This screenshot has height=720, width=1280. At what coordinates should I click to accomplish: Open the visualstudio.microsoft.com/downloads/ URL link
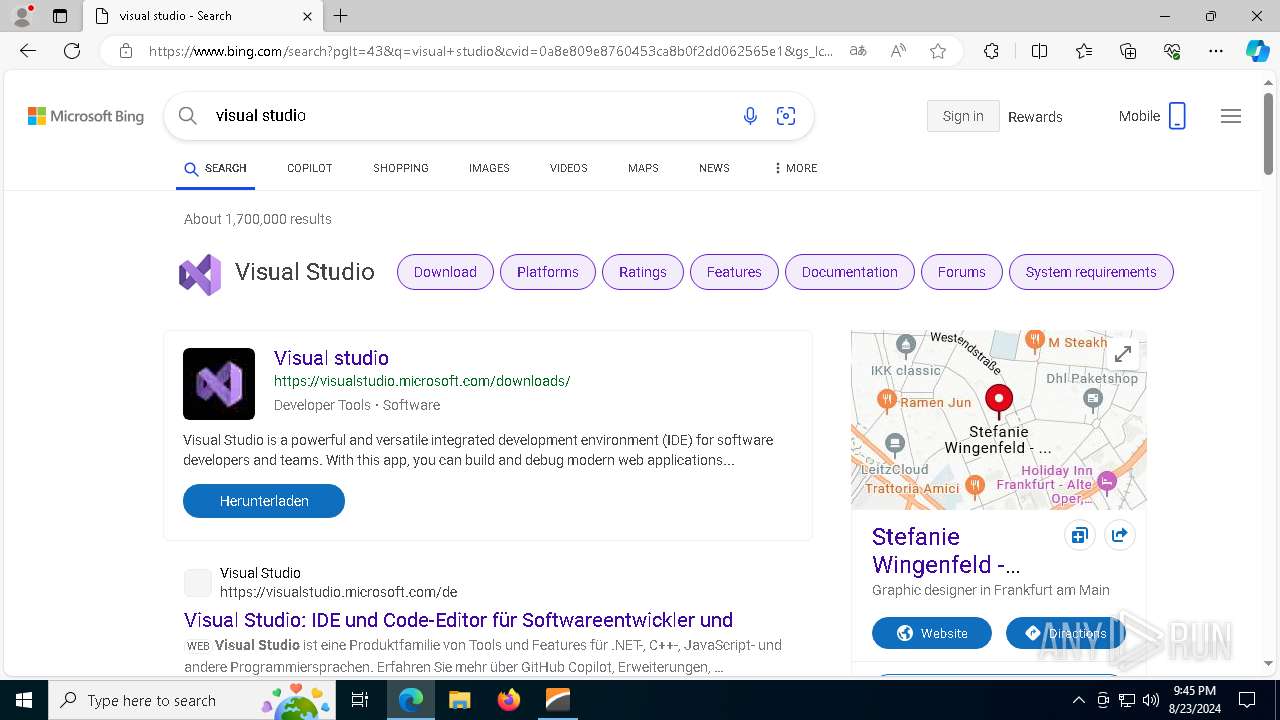pos(422,381)
